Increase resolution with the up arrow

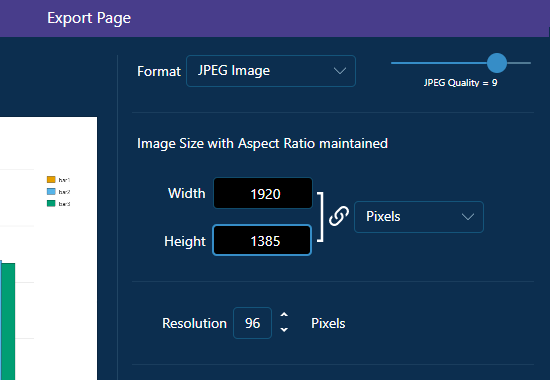tap(284, 315)
